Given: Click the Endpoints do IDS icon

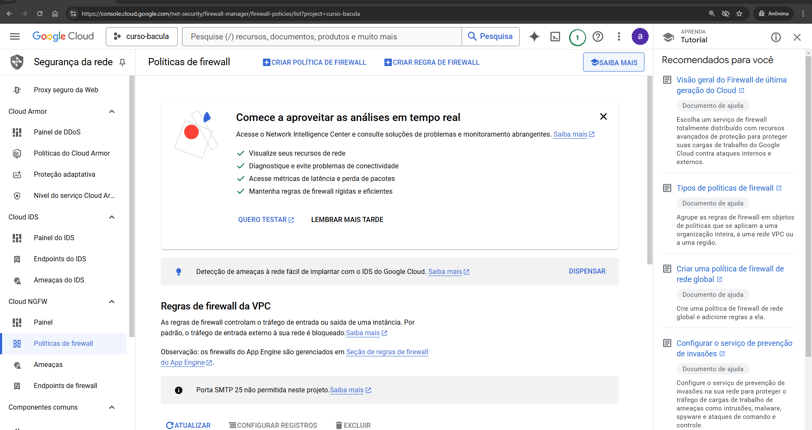Looking at the screenshot, I should click(x=17, y=259).
